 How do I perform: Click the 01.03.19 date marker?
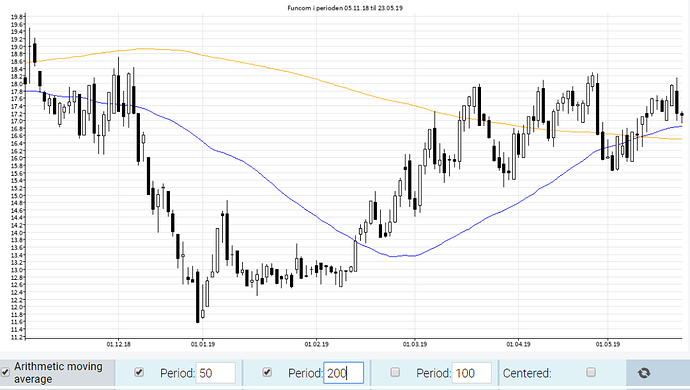point(415,344)
